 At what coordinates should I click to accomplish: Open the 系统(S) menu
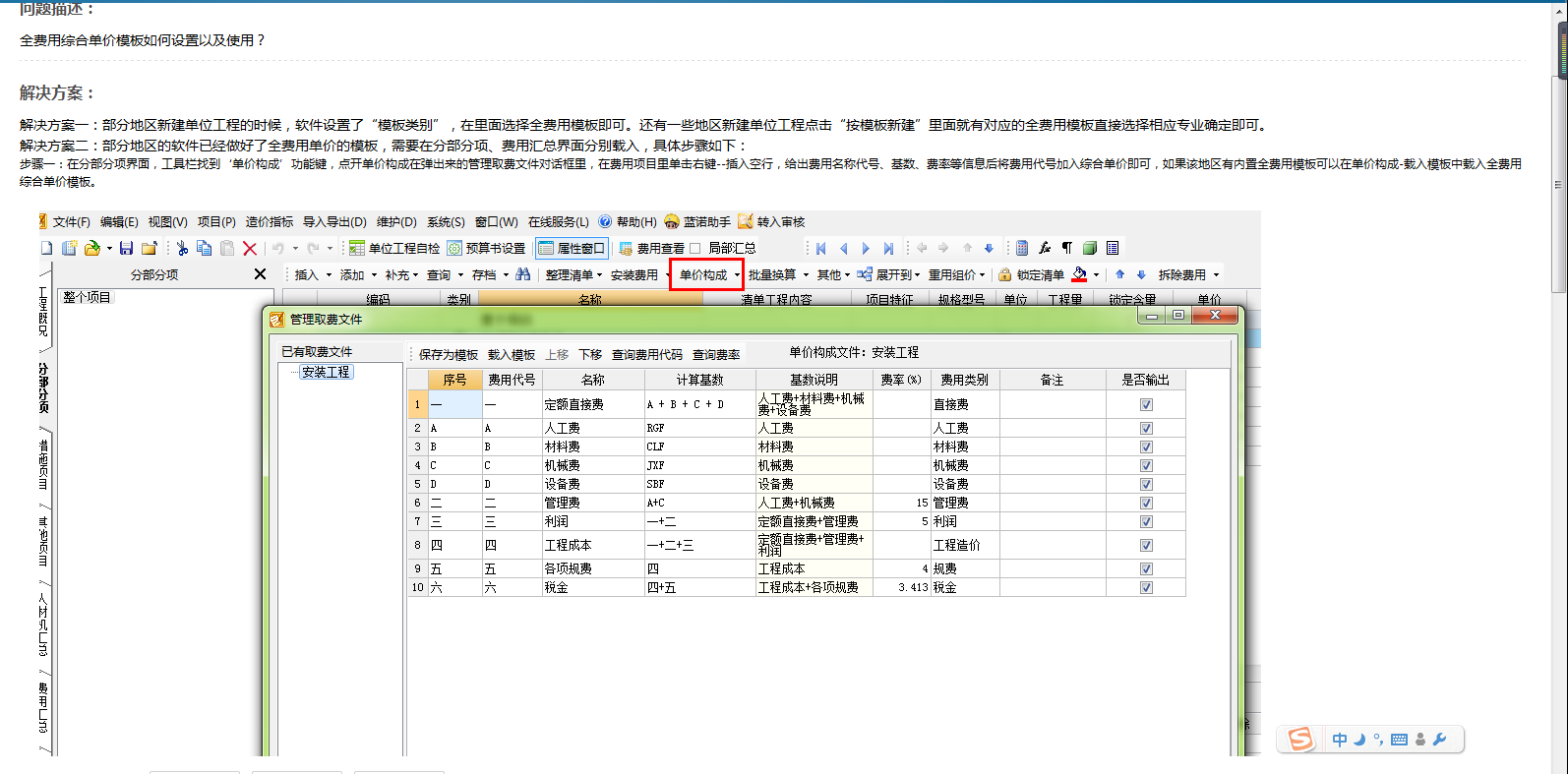(446, 221)
